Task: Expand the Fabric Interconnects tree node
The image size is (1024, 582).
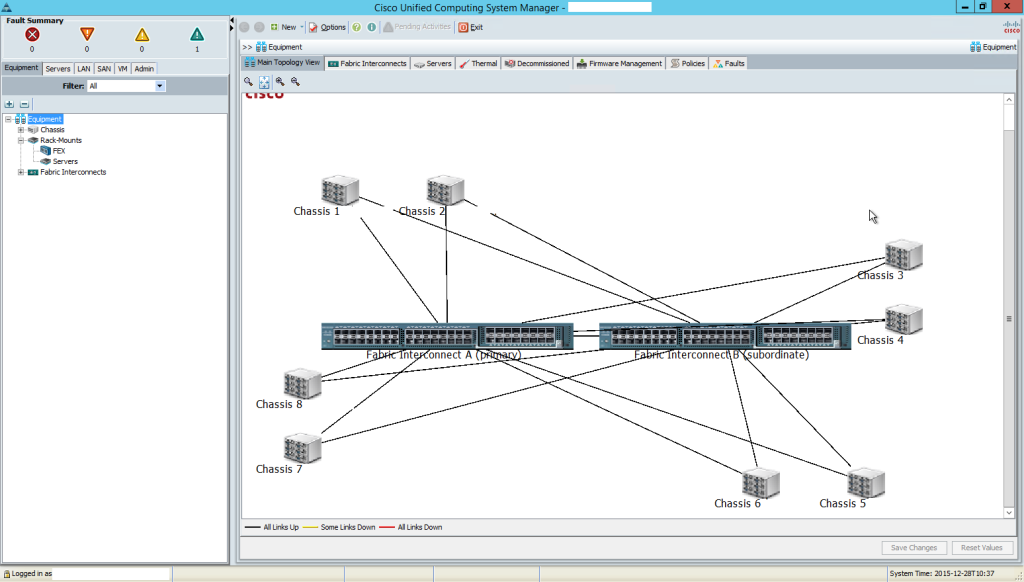Action: 21,172
